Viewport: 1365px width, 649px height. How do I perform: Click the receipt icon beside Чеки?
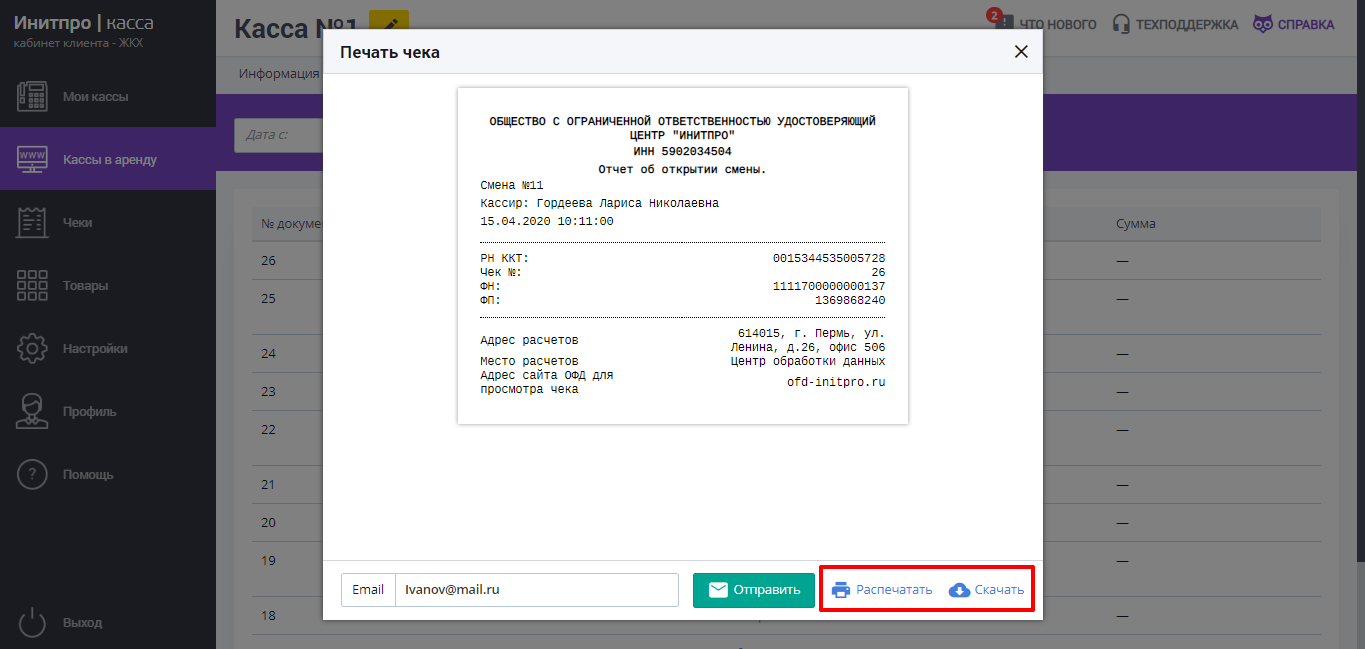pyautogui.click(x=33, y=222)
